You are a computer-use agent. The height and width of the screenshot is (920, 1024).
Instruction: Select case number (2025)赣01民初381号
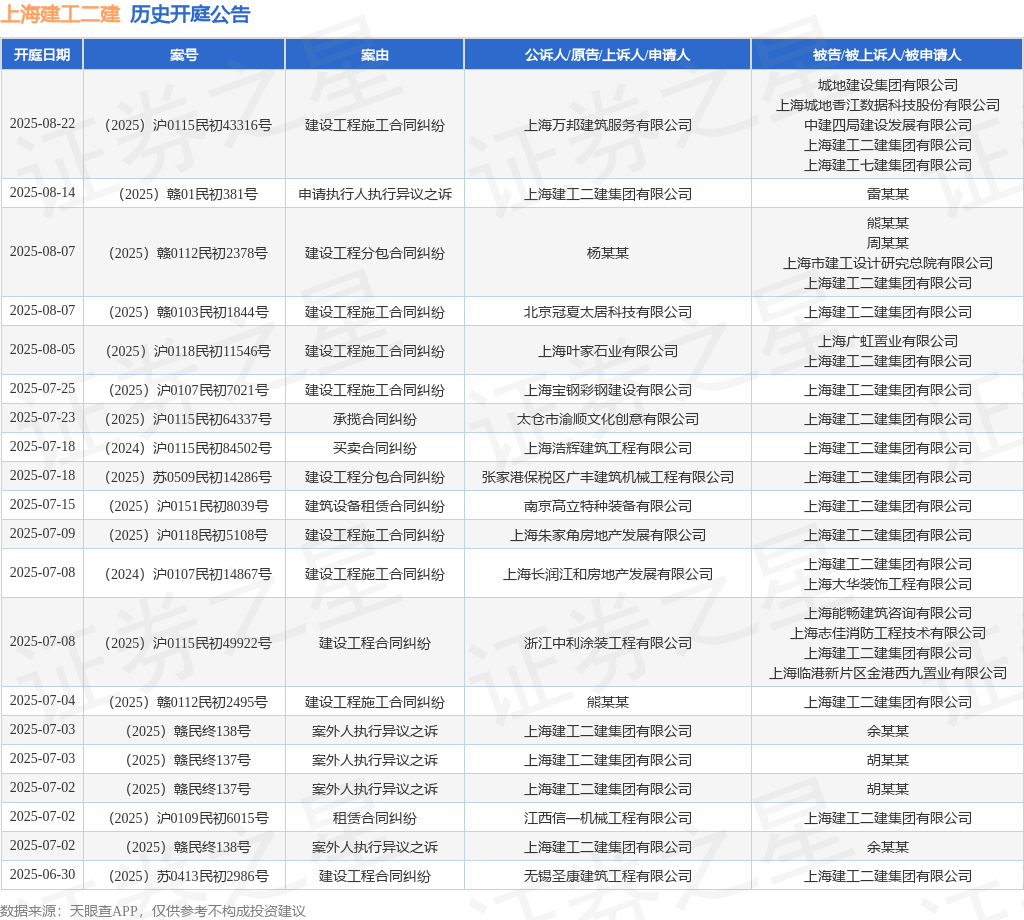(188, 194)
